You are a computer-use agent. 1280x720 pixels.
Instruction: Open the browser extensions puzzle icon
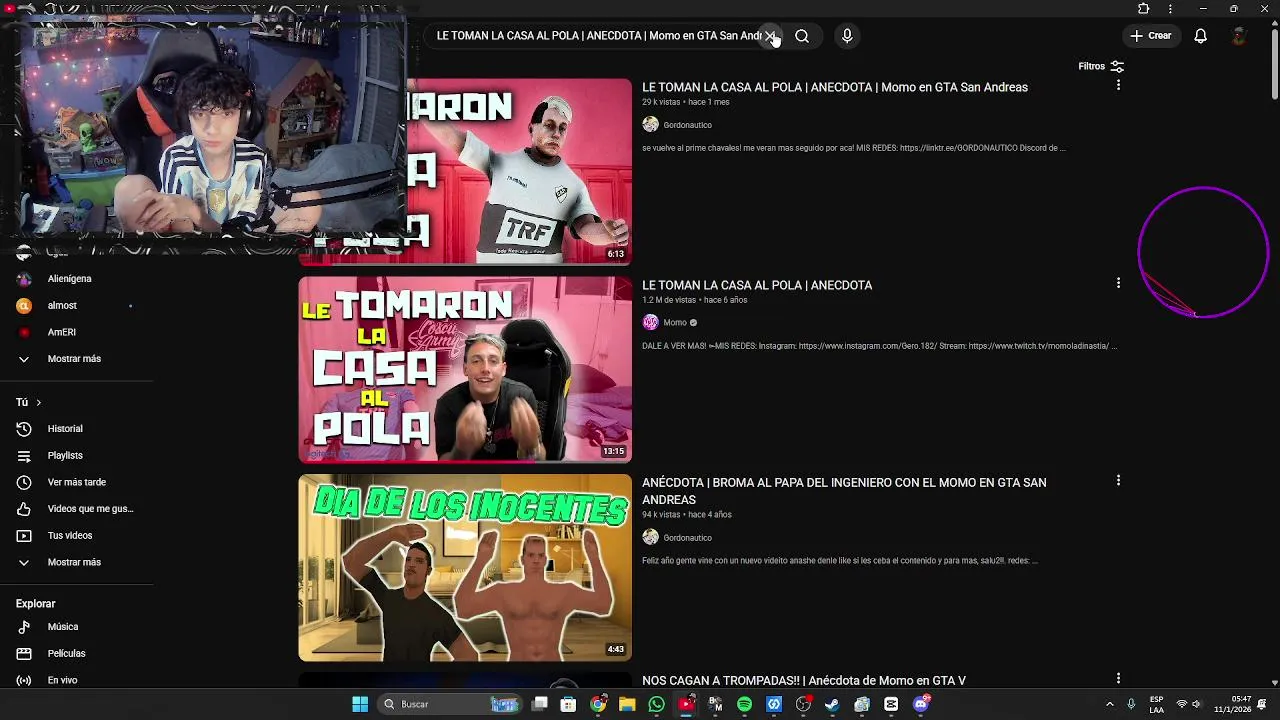point(1144,9)
